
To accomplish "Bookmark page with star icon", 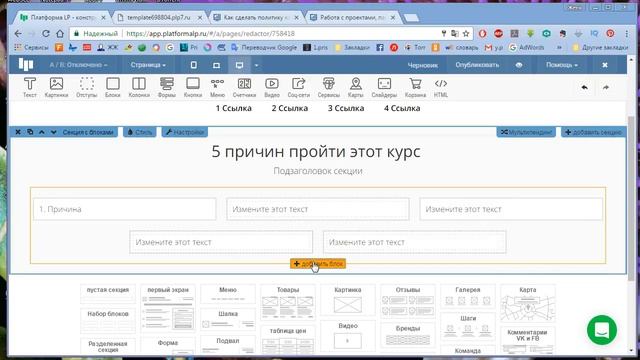I will coord(466,33).
